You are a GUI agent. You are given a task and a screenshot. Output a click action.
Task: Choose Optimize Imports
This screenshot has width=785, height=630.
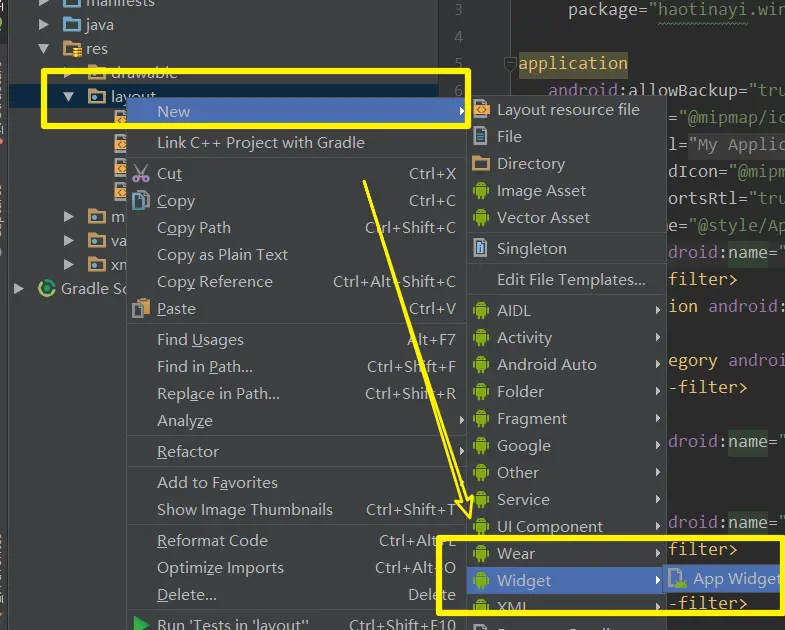coord(297,568)
